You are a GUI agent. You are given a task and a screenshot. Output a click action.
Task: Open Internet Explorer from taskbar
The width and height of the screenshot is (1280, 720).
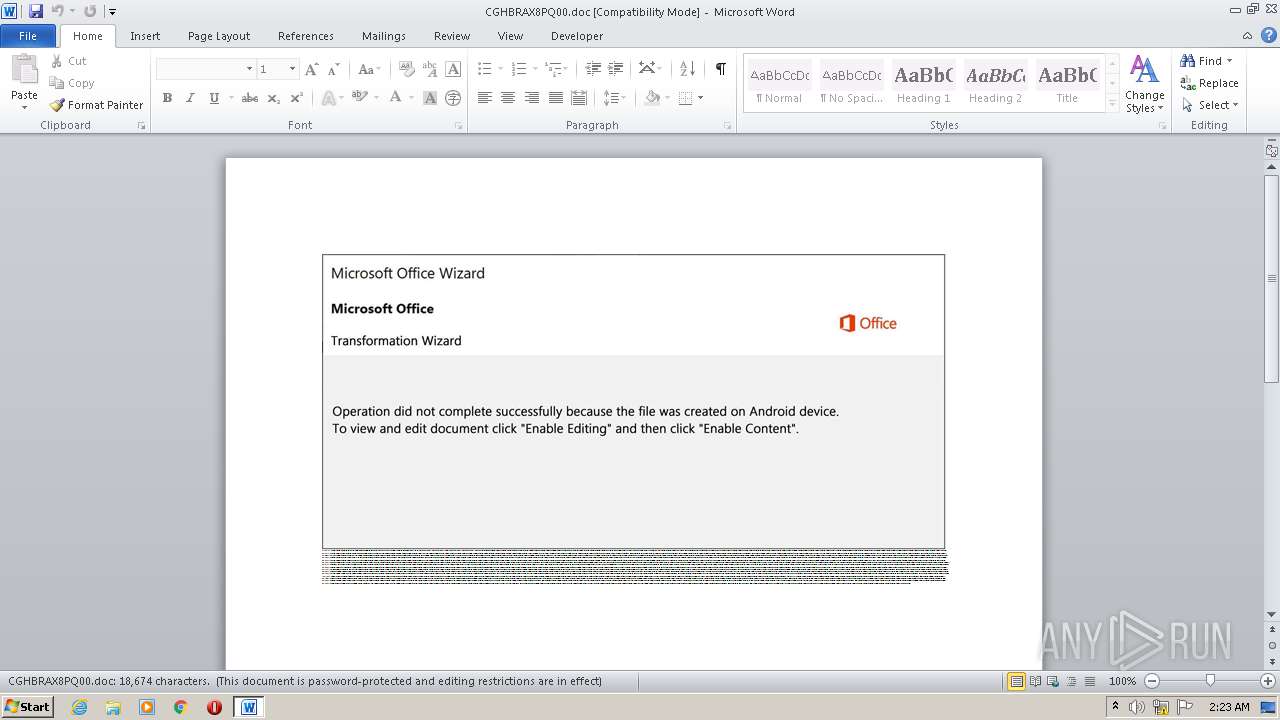(79, 707)
